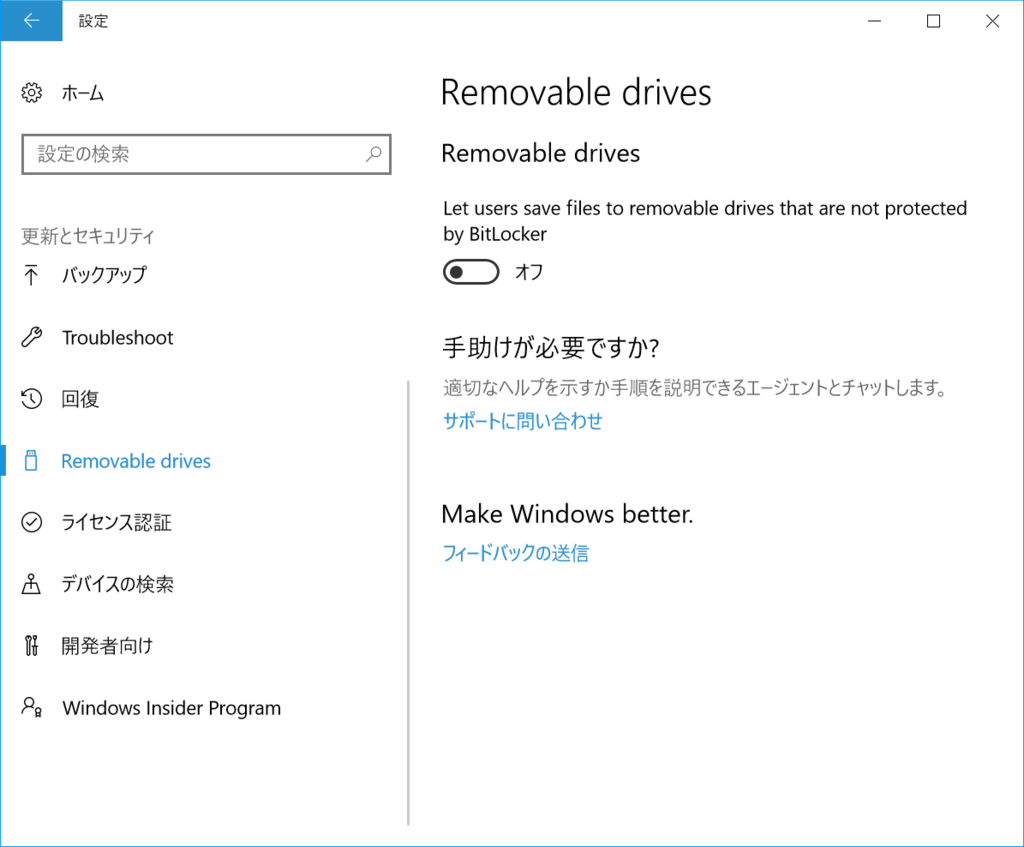Open the フィードバックの送信 link
Screen dimensions: 1024x847
tap(515, 554)
